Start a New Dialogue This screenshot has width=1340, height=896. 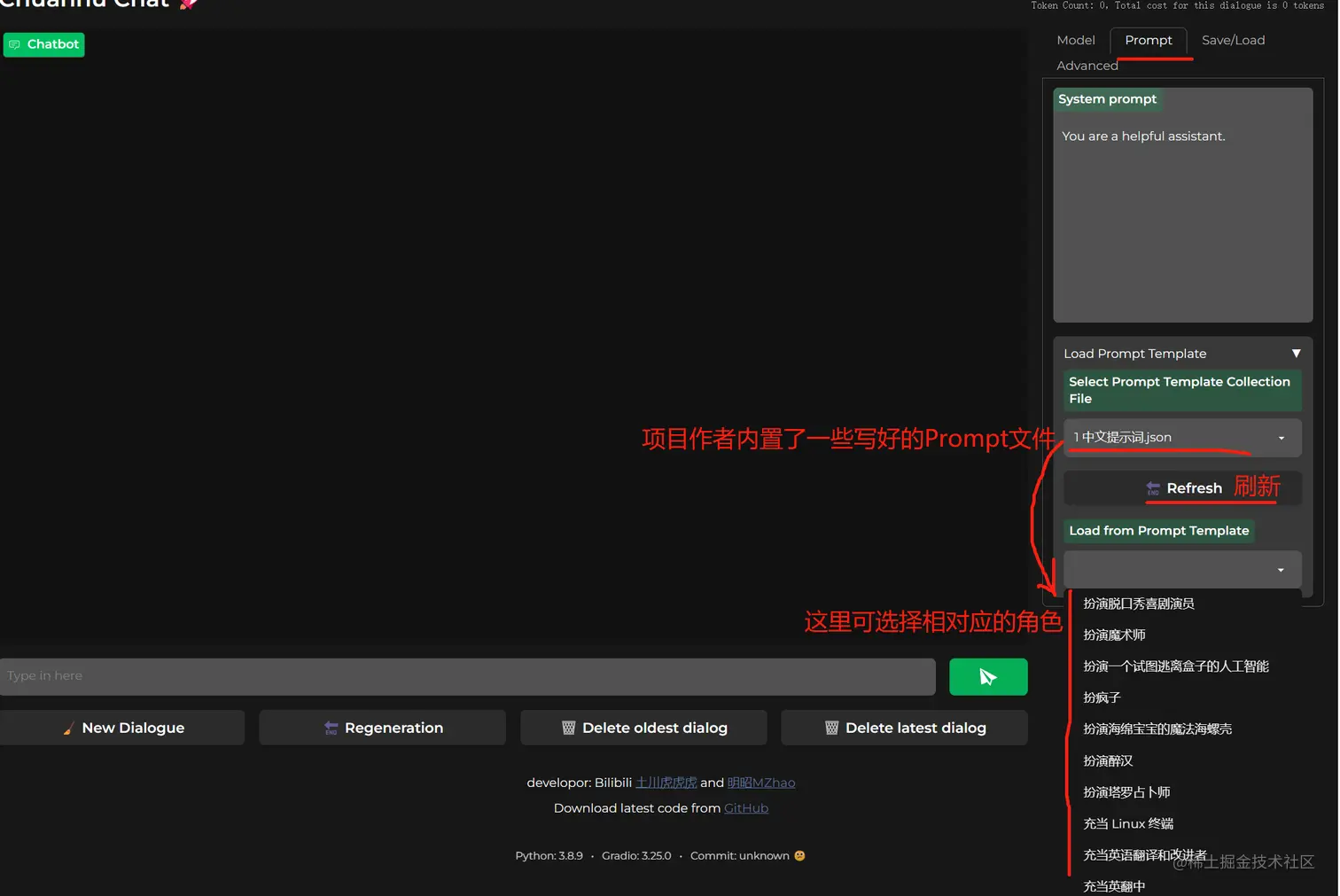coord(122,728)
